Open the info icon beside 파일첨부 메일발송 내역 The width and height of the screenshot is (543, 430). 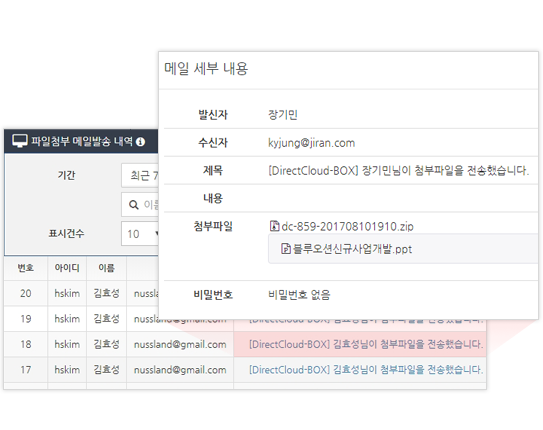click(140, 142)
